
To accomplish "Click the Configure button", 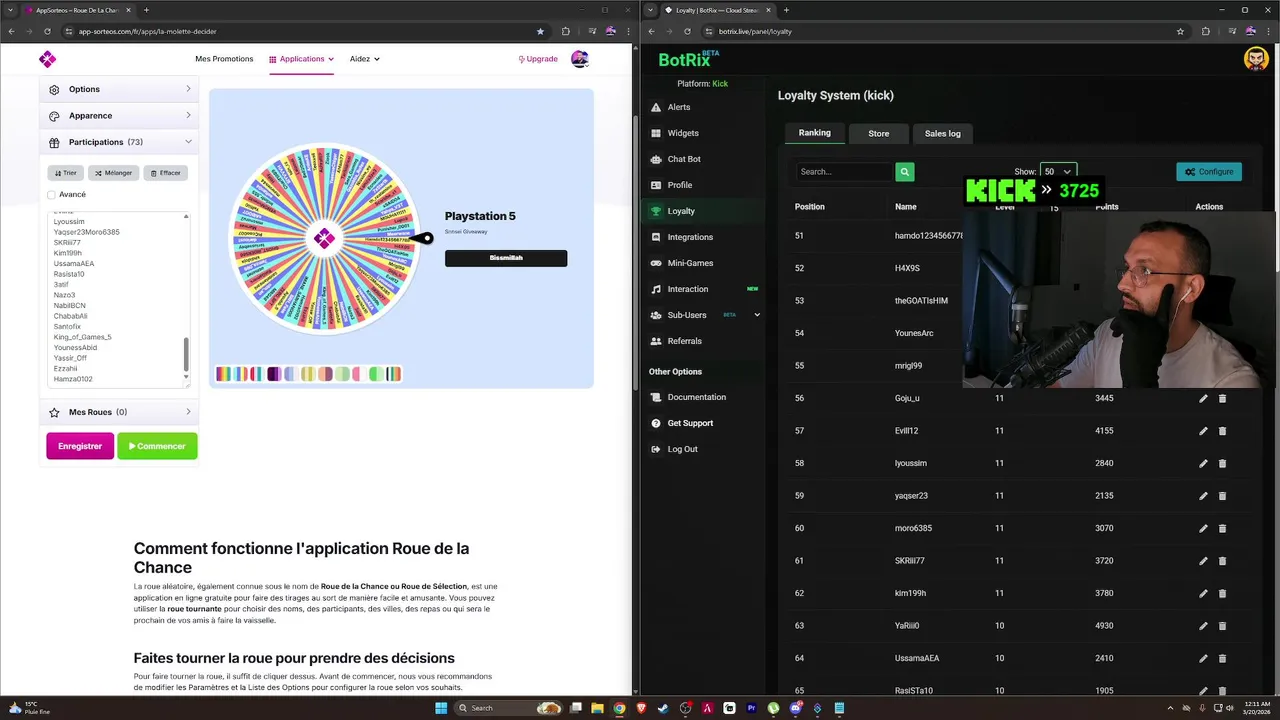I will tap(1209, 172).
